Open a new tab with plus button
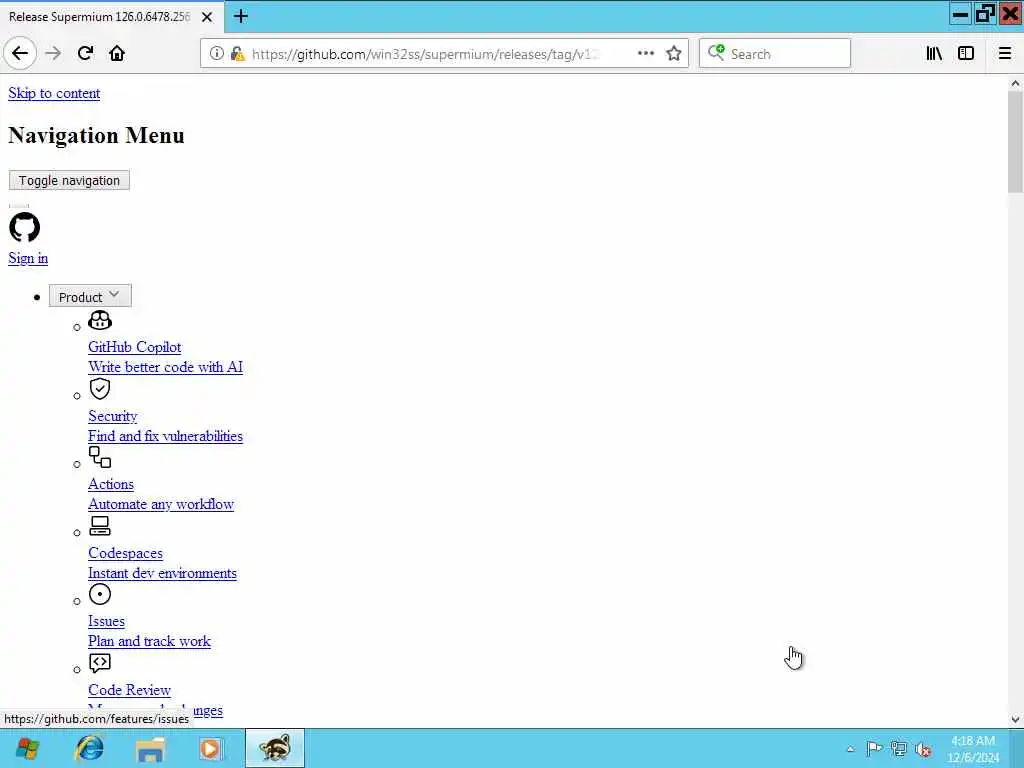Screen dimensions: 1024x768 tap(241, 16)
